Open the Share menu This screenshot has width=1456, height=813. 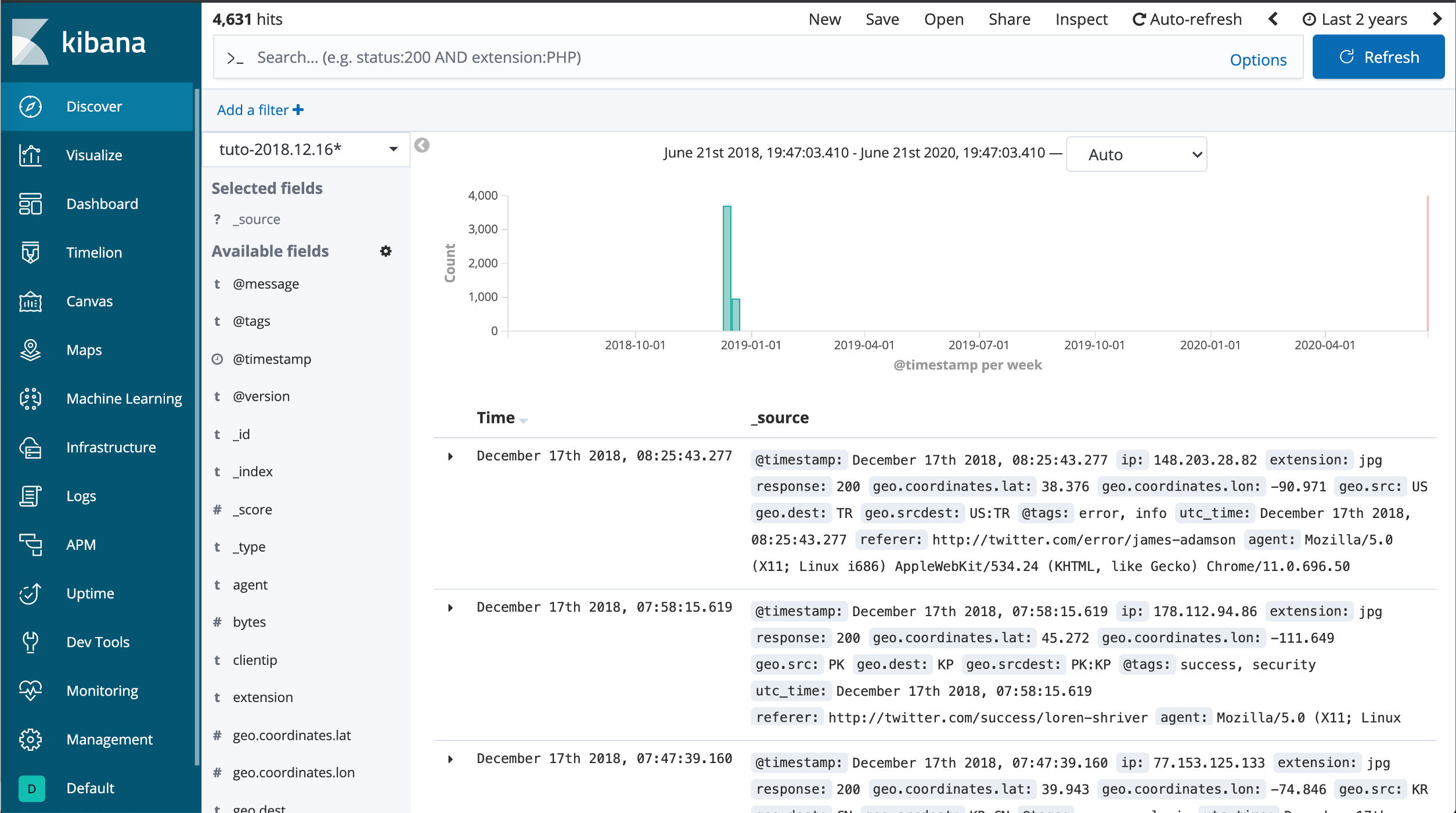tap(1009, 19)
